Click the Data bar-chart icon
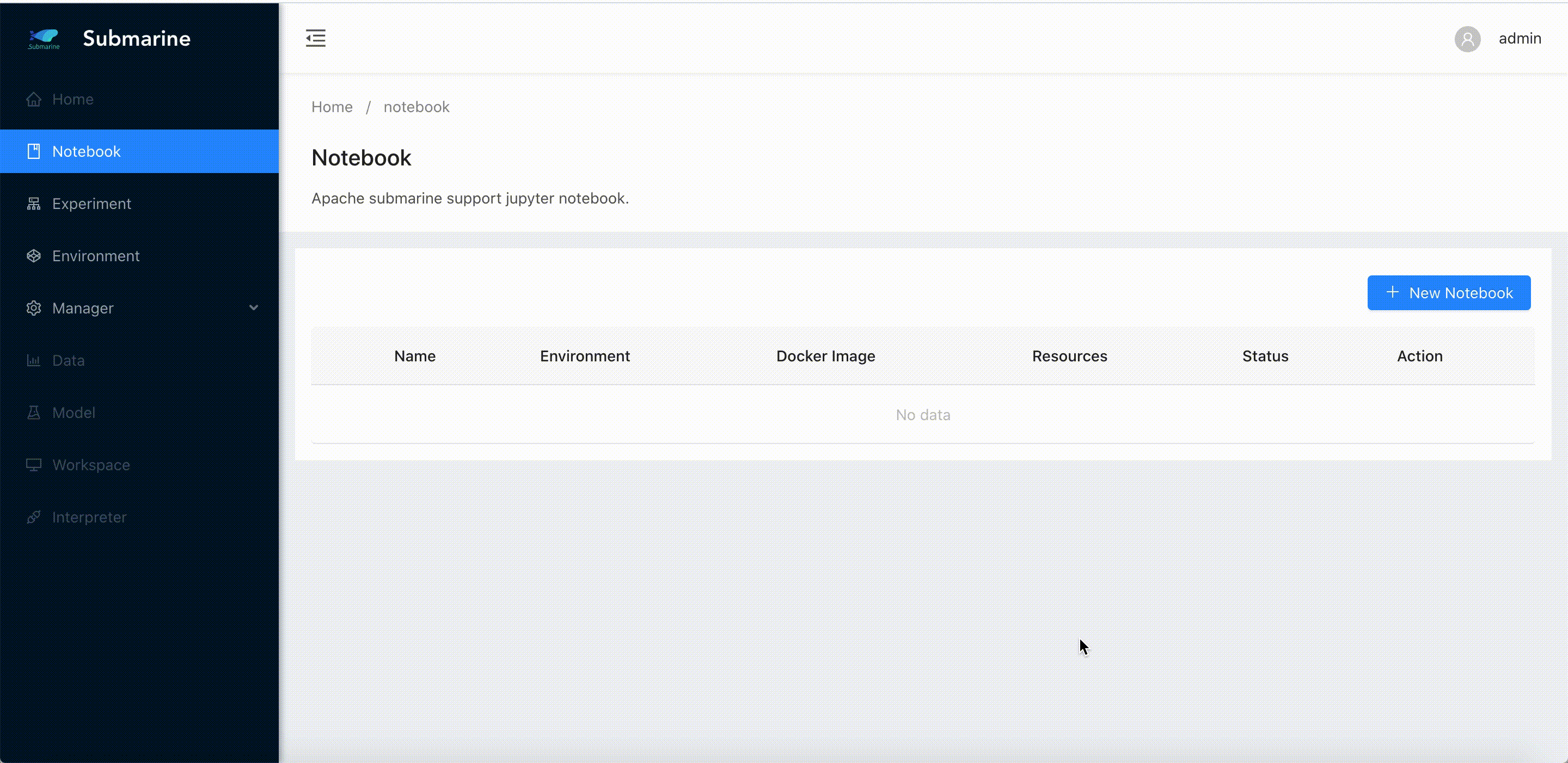The width and height of the screenshot is (1568, 763). [34, 361]
